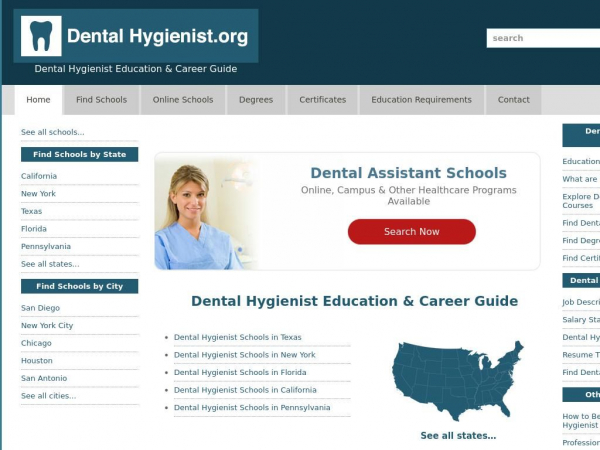Screen dimensions: 600x450
Task: Open Dental Hygienist Schools in Florida
Action: pyautogui.click(x=240, y=372)
